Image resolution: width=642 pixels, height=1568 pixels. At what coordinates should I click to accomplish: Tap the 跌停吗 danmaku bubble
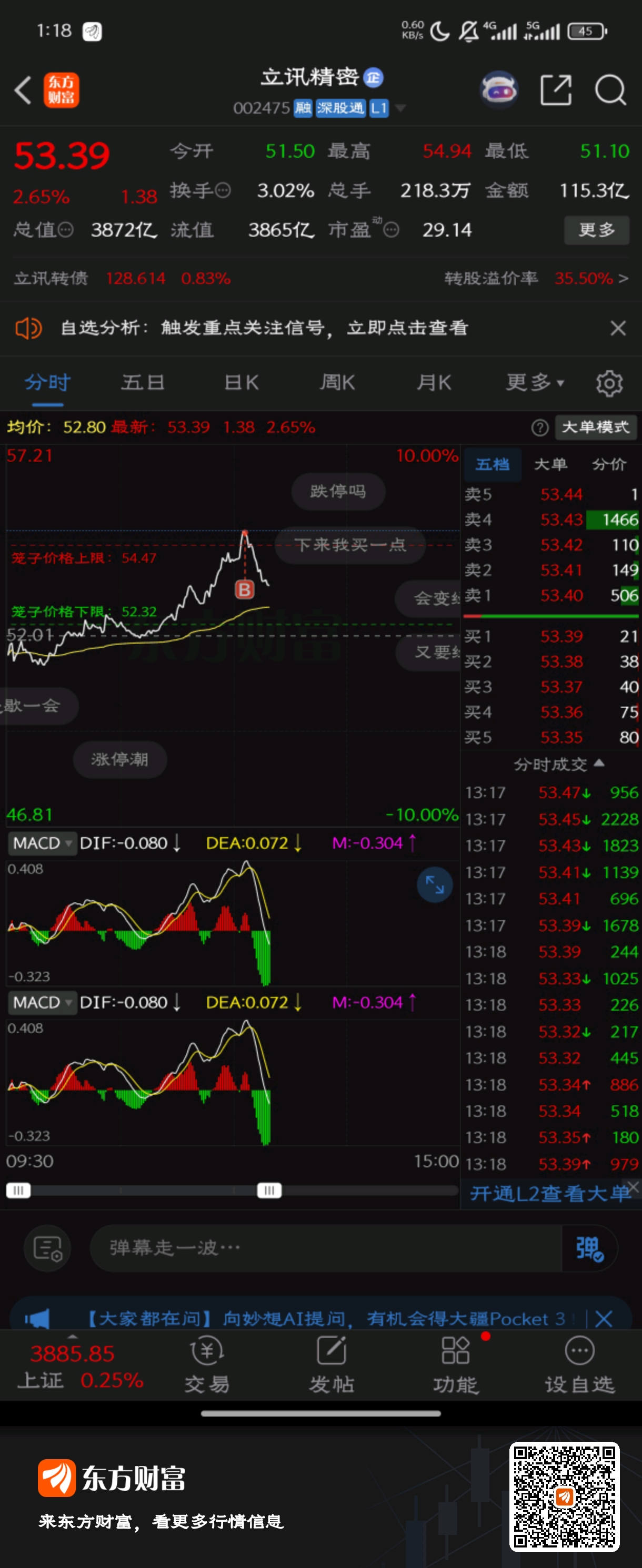click(x=338, y=491)
